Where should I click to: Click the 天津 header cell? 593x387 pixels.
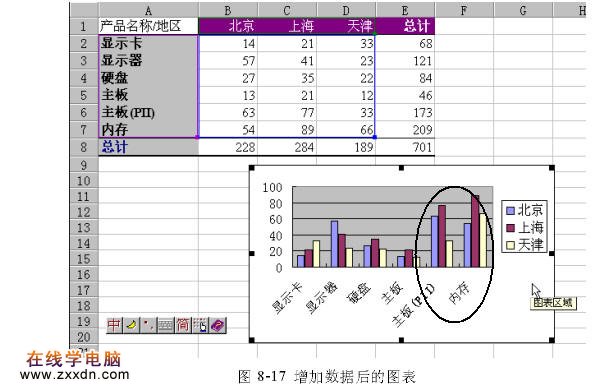tap(346, 26)
